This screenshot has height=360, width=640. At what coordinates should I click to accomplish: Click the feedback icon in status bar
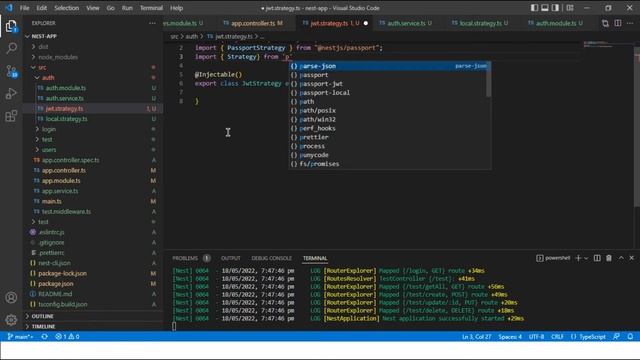(617, 336)
